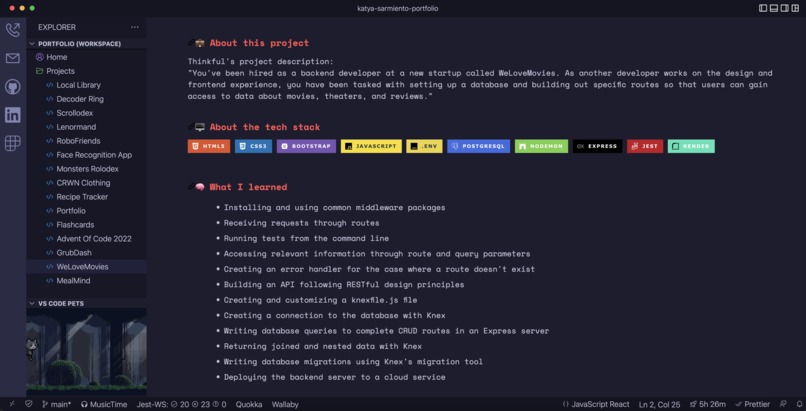Viewport: 806px width, 411px height.
Task: Open the GrubDash project file
Action: 86,253
